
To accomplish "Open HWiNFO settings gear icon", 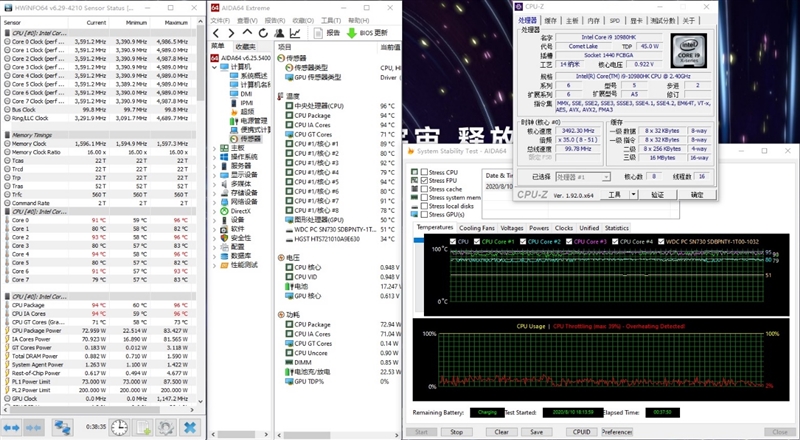I will [167, 427].
